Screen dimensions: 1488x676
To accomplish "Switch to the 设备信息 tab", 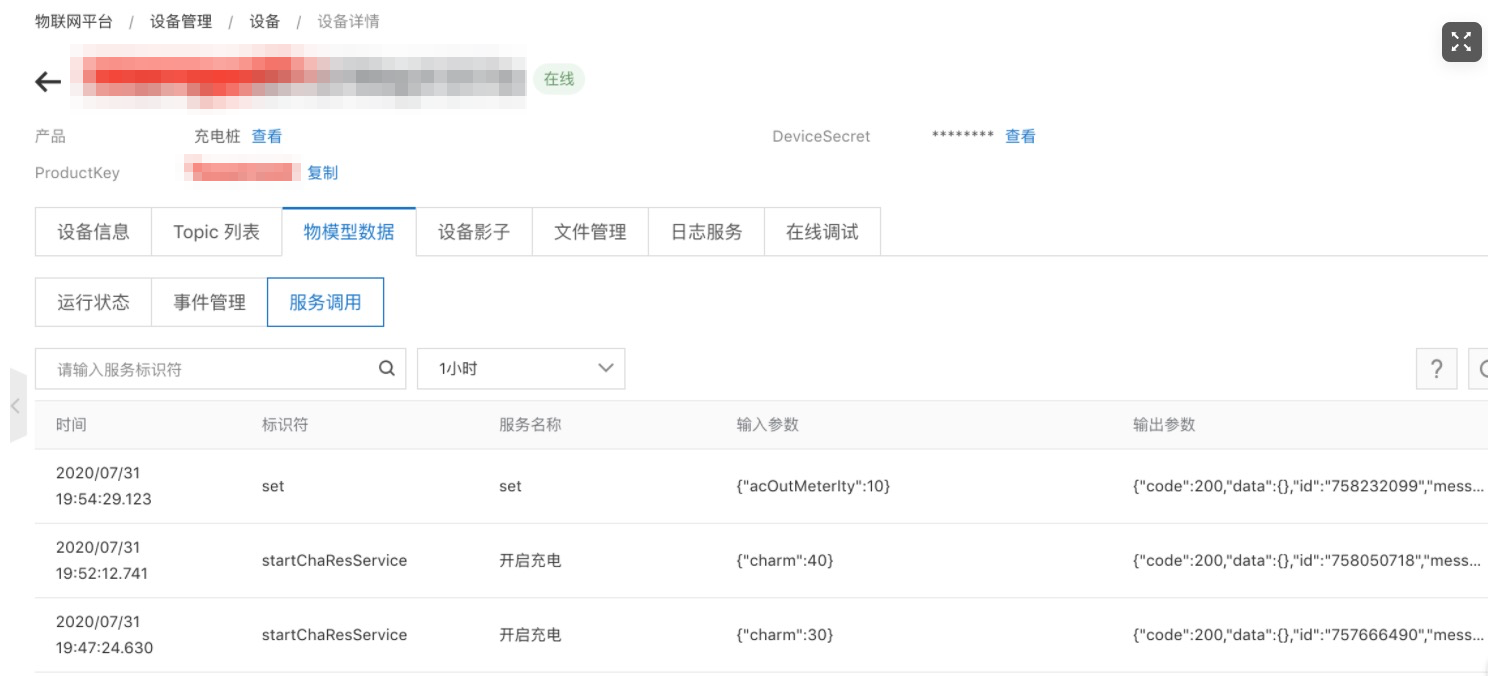I will pos(93,232).
